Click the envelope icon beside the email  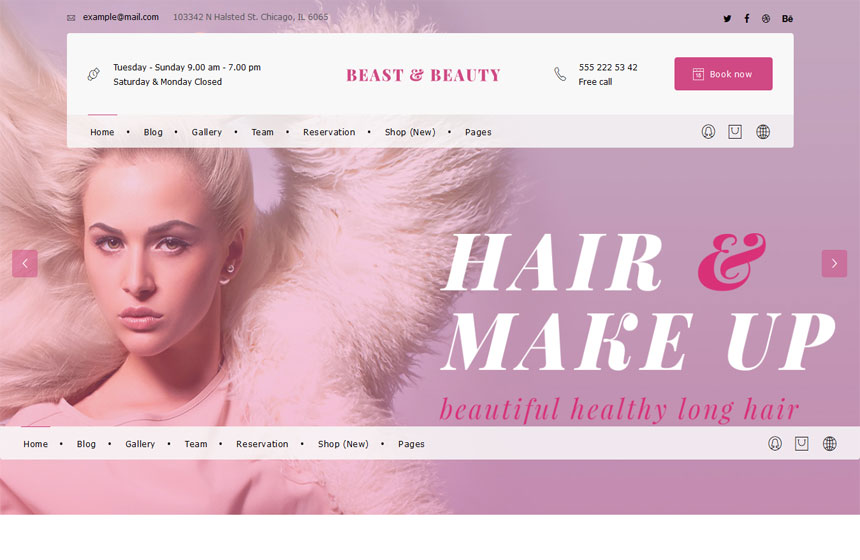pyautogui.click(x=71, y=18)
